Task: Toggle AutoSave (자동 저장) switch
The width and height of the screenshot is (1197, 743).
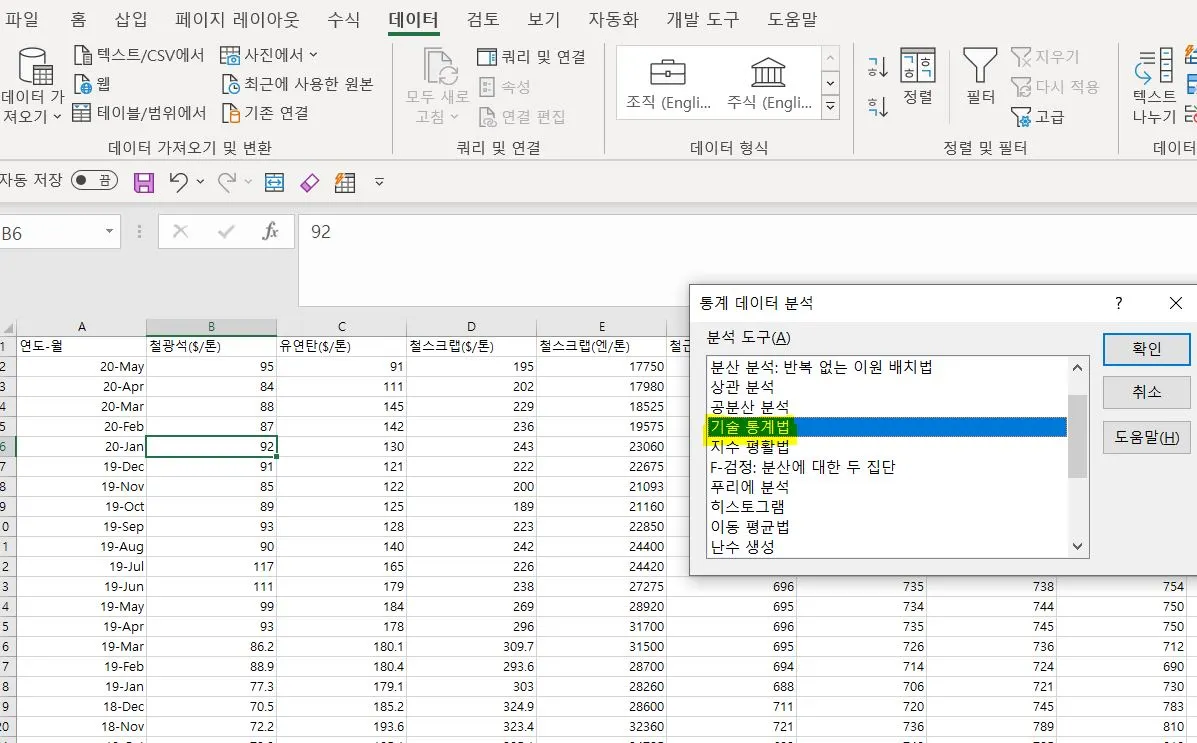Action: [x=94, y=180]
